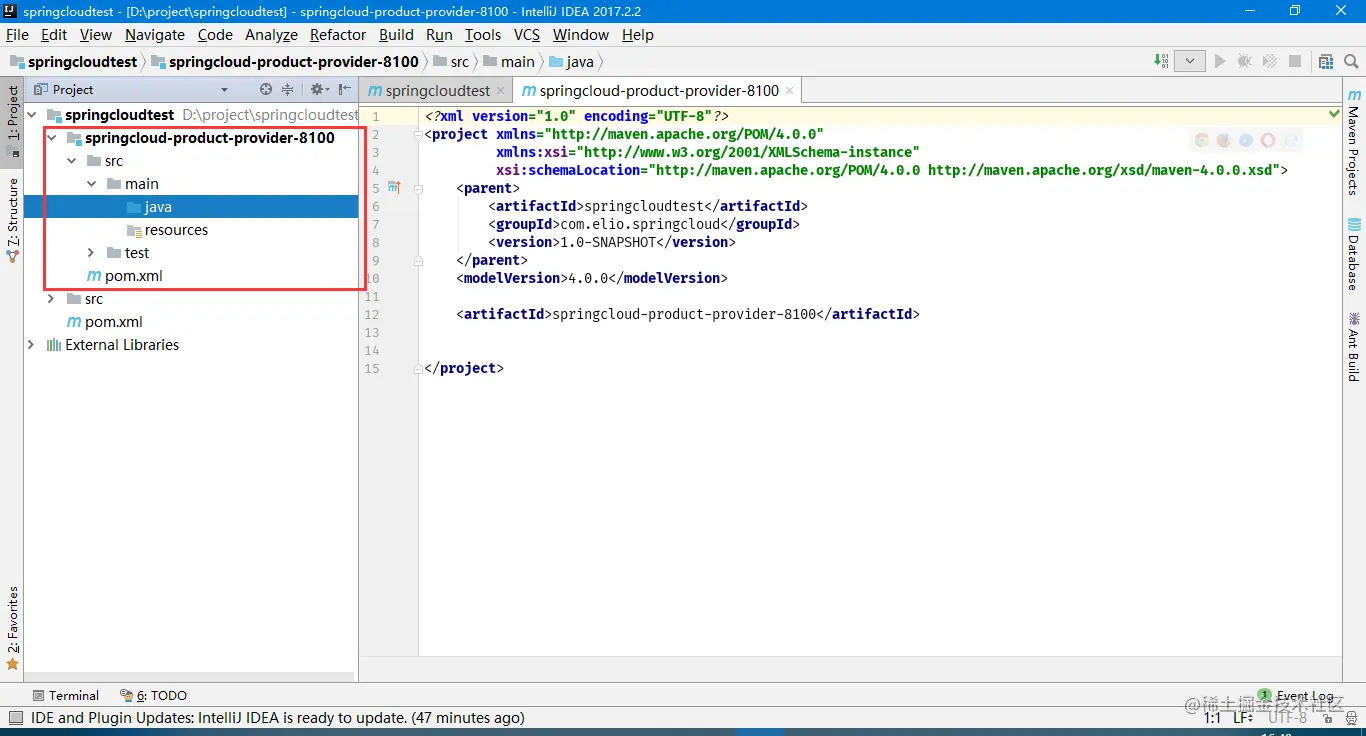Expand the root-level src folder arrow
This screenshot has height=736, width=1366.
coord(51,299)
